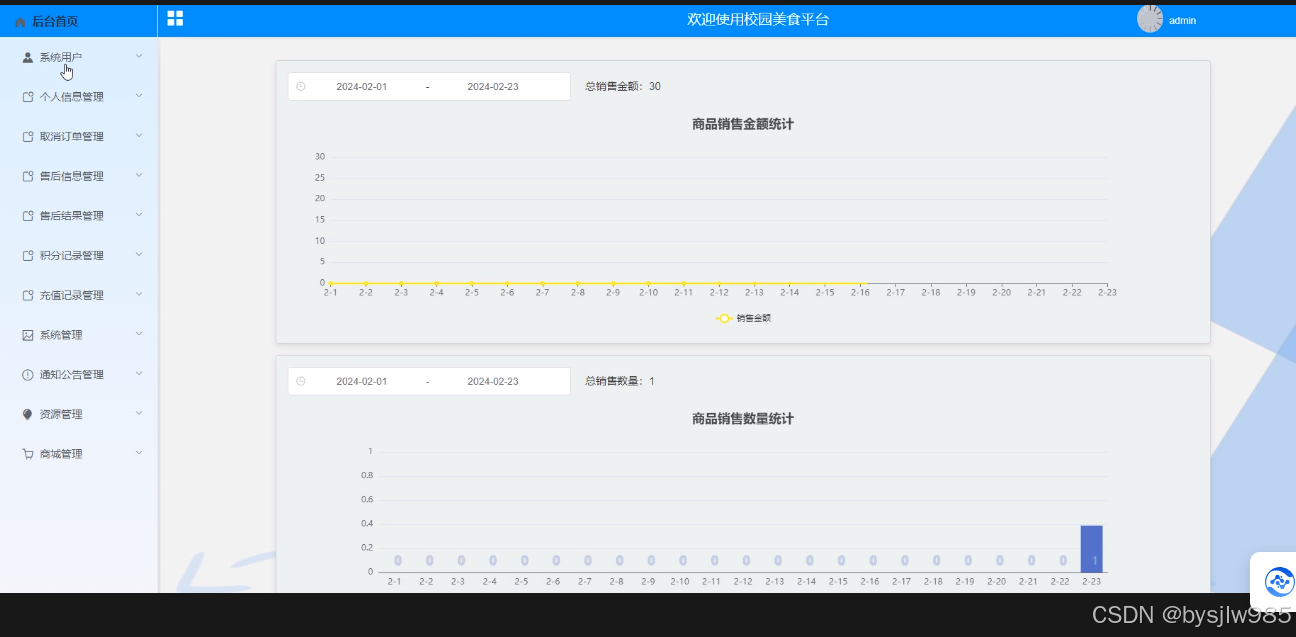Click the icon beside 售后结果管理
Viewport: 1296px width, 637px height.
pos(28,216)
